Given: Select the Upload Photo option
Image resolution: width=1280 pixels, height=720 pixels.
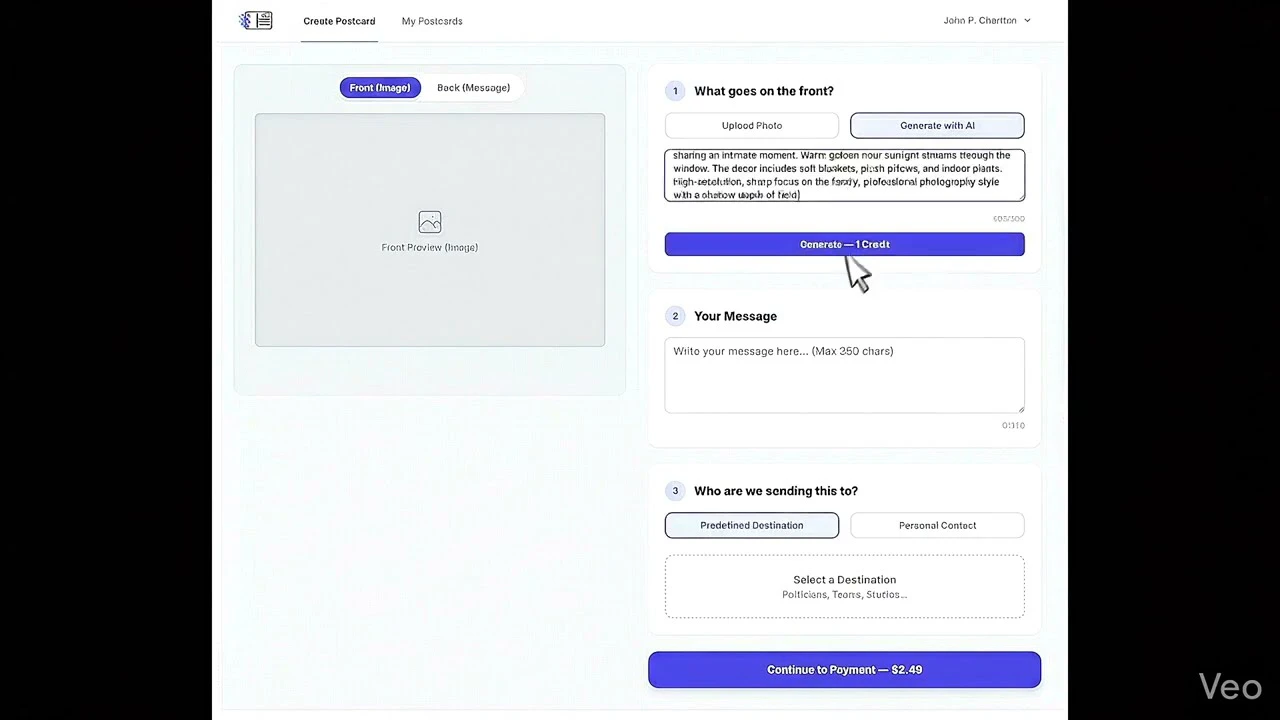Looking at the screenshot, I should pyautogui.click(x=752, y=125).
